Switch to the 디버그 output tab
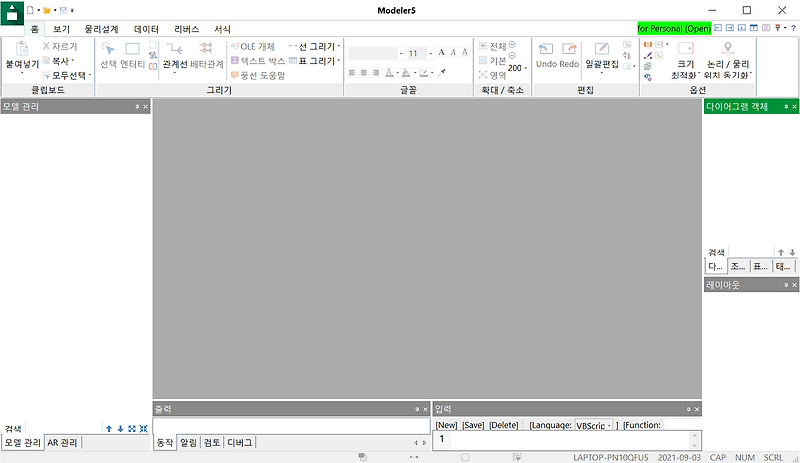Viewport: 800px width, 463px height. (239, 443)
